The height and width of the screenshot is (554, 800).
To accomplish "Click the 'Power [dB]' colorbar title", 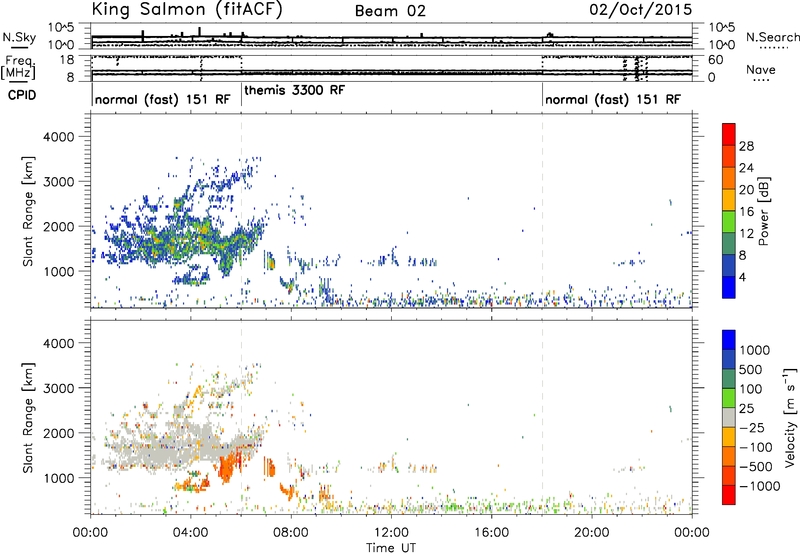I will [763, 211].
